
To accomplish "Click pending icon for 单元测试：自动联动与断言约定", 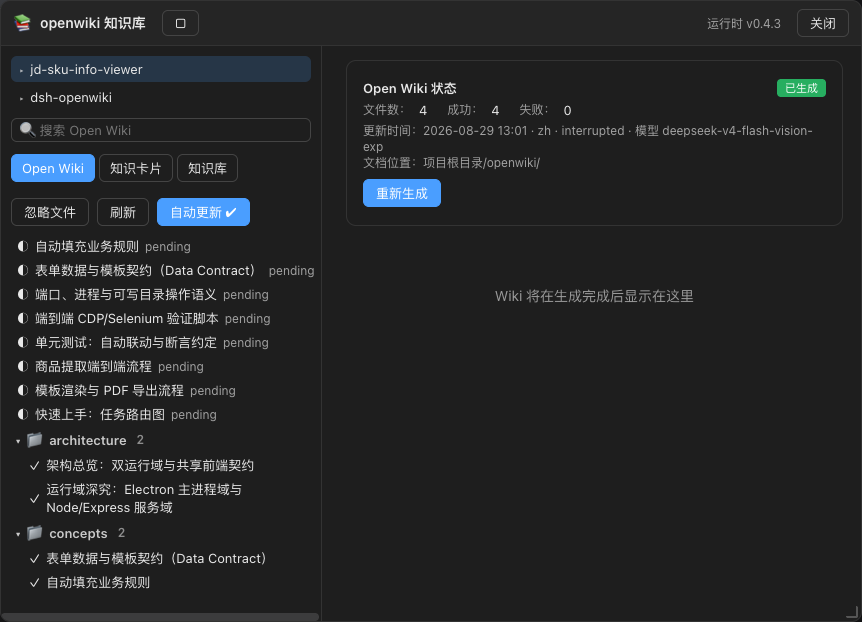I will point(23,342).
